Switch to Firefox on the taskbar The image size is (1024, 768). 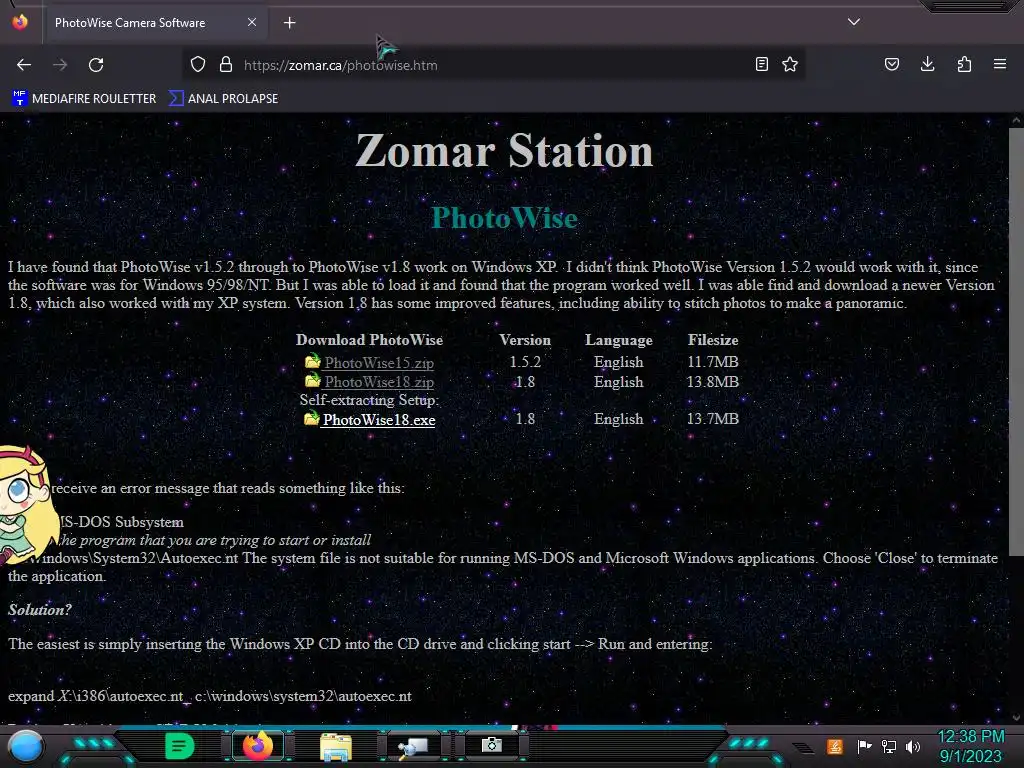[257, 746]
